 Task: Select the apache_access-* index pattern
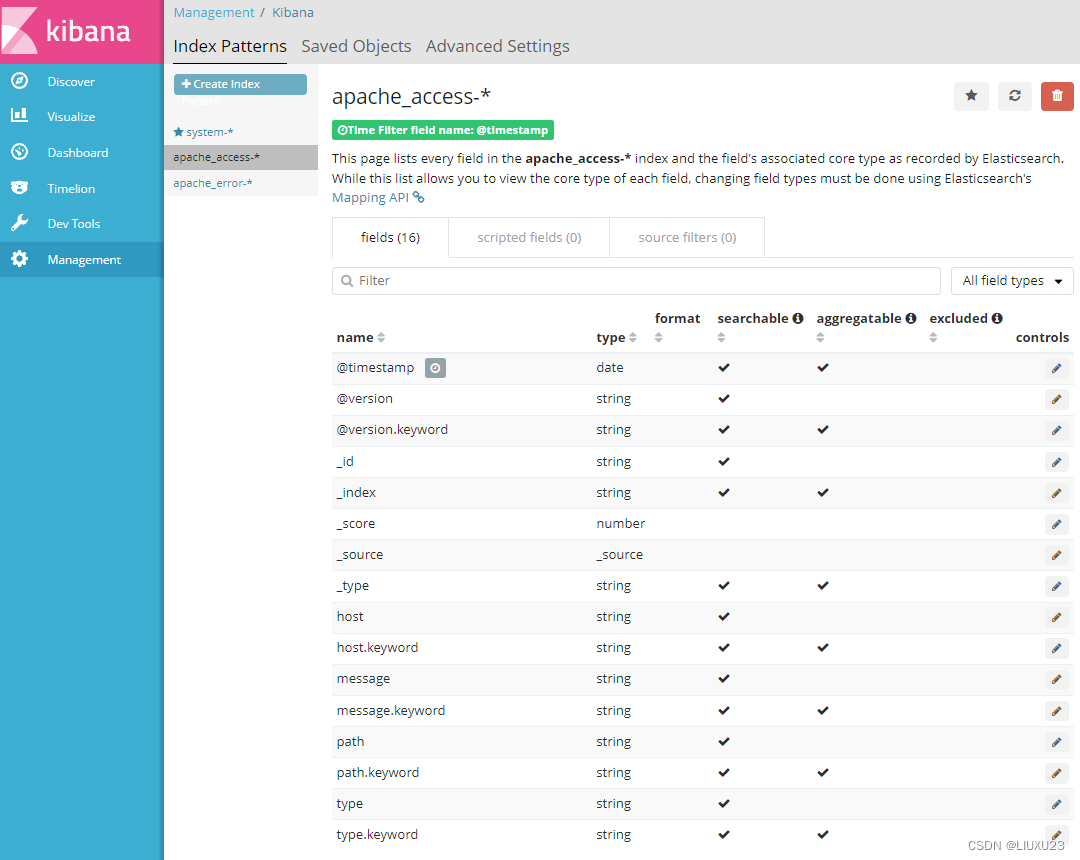pyautogui.click(x=240, y=157)
